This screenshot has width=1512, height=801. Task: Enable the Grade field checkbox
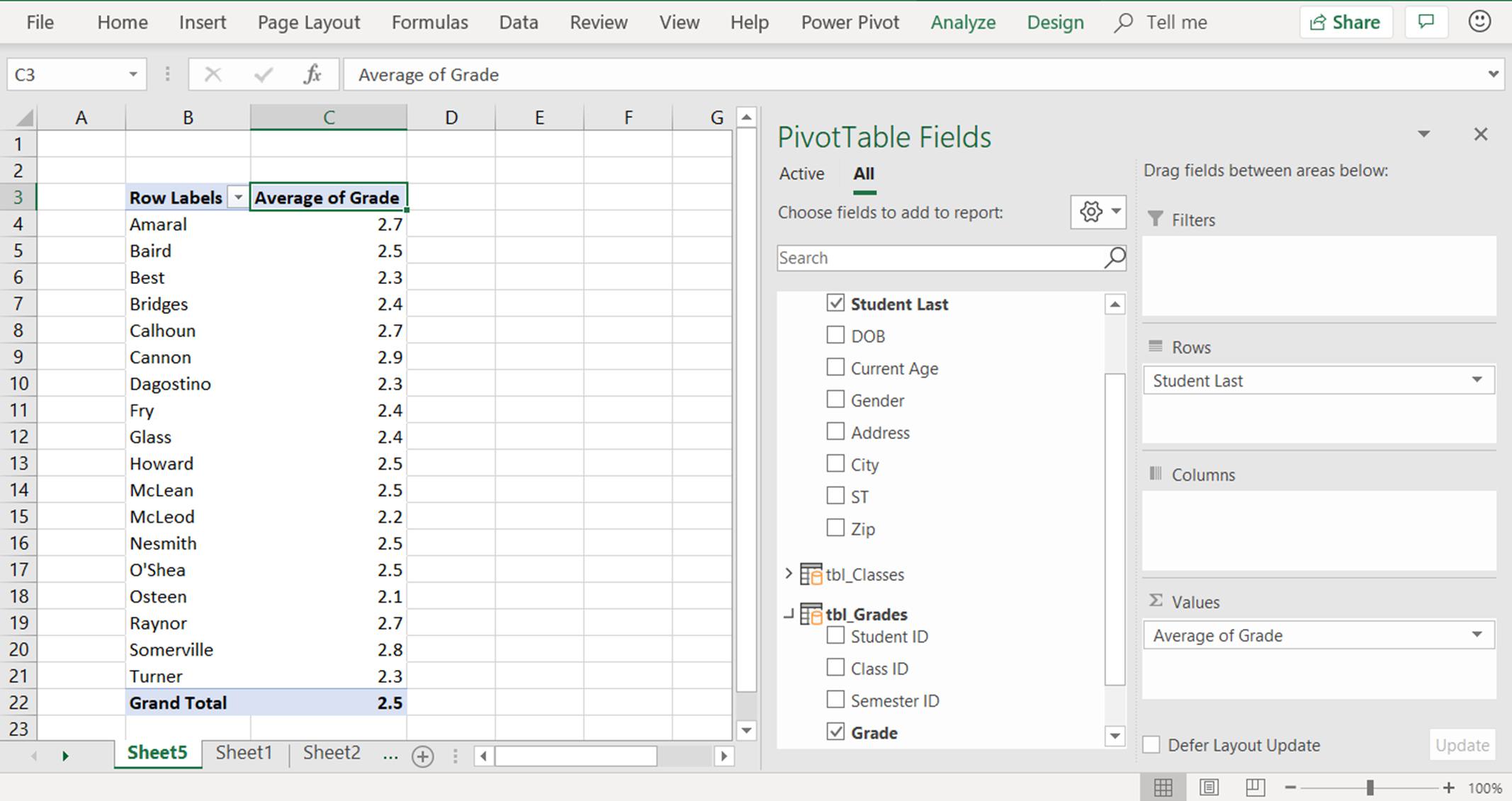pos(835,731)
